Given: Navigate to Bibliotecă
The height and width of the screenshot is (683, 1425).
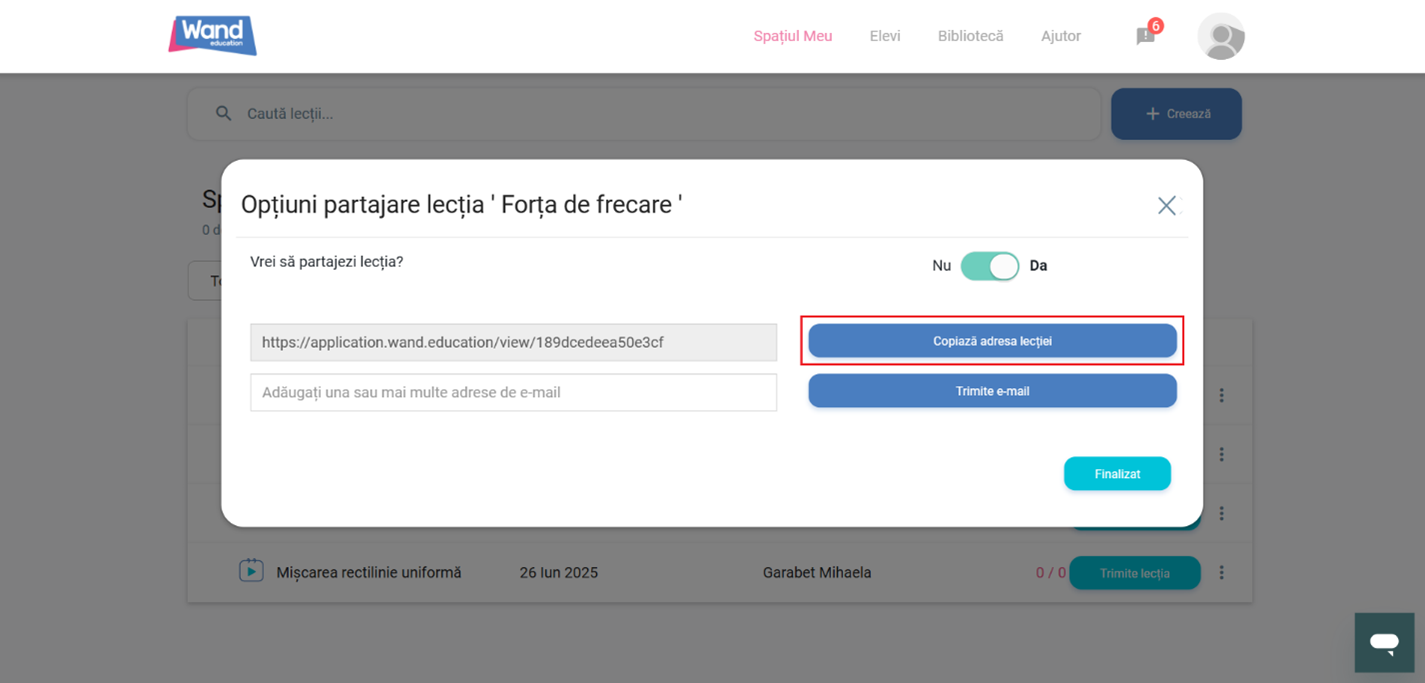Looking at the screenshot, I should click(x=970, y=36).
